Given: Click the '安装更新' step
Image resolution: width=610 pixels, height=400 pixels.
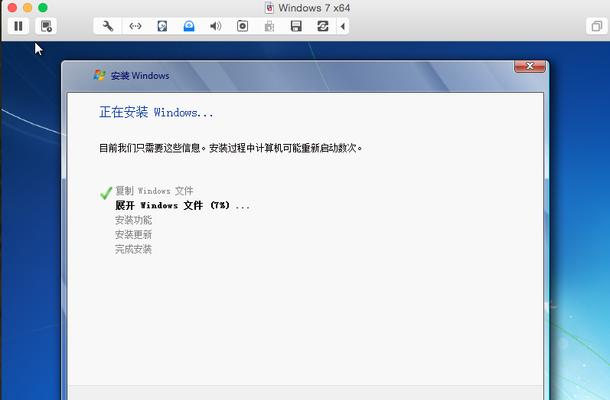Looking at the screenshot, I should 133,235.
